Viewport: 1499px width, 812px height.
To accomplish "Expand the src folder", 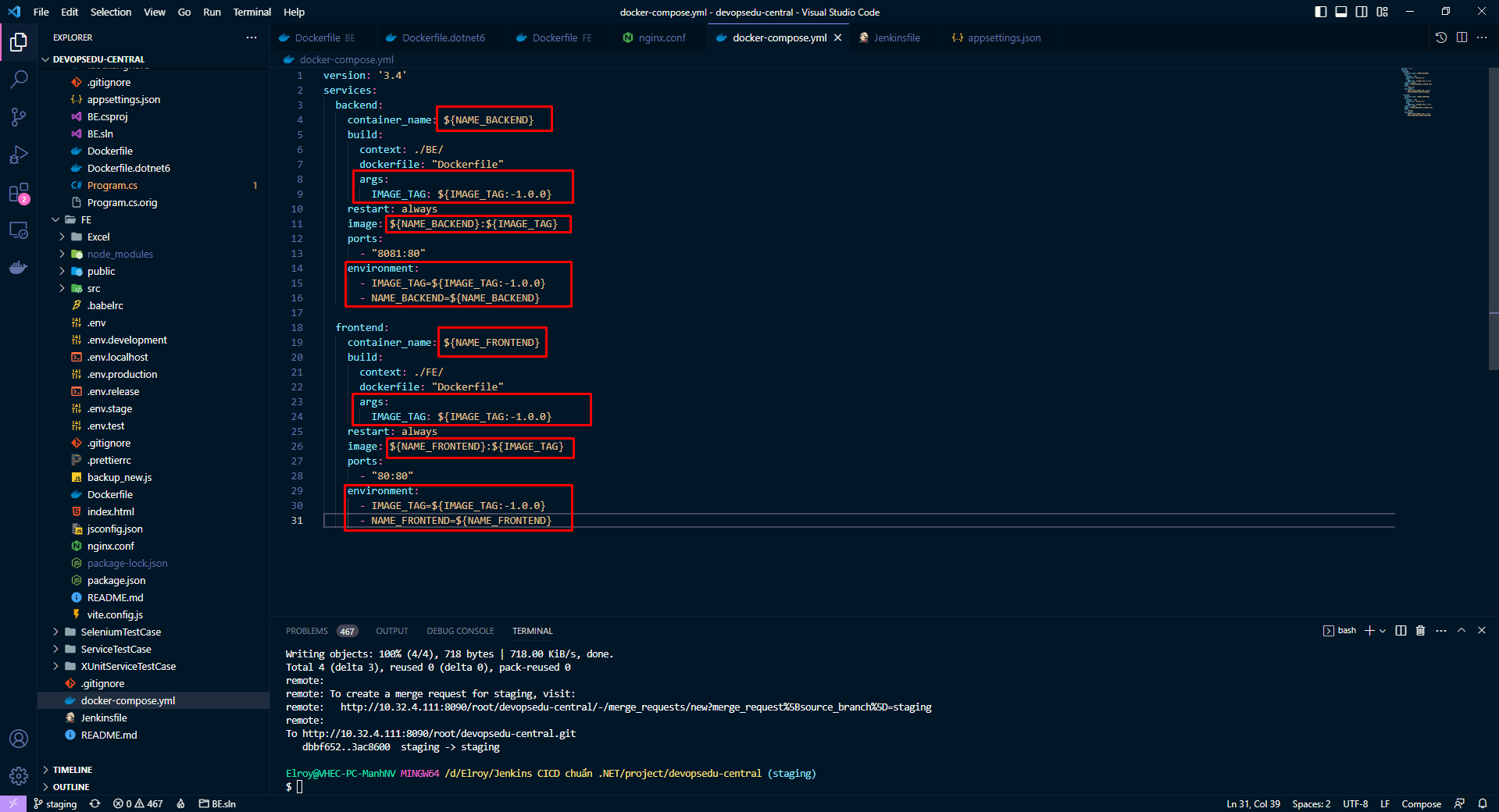I will click(x=62, y=289).
